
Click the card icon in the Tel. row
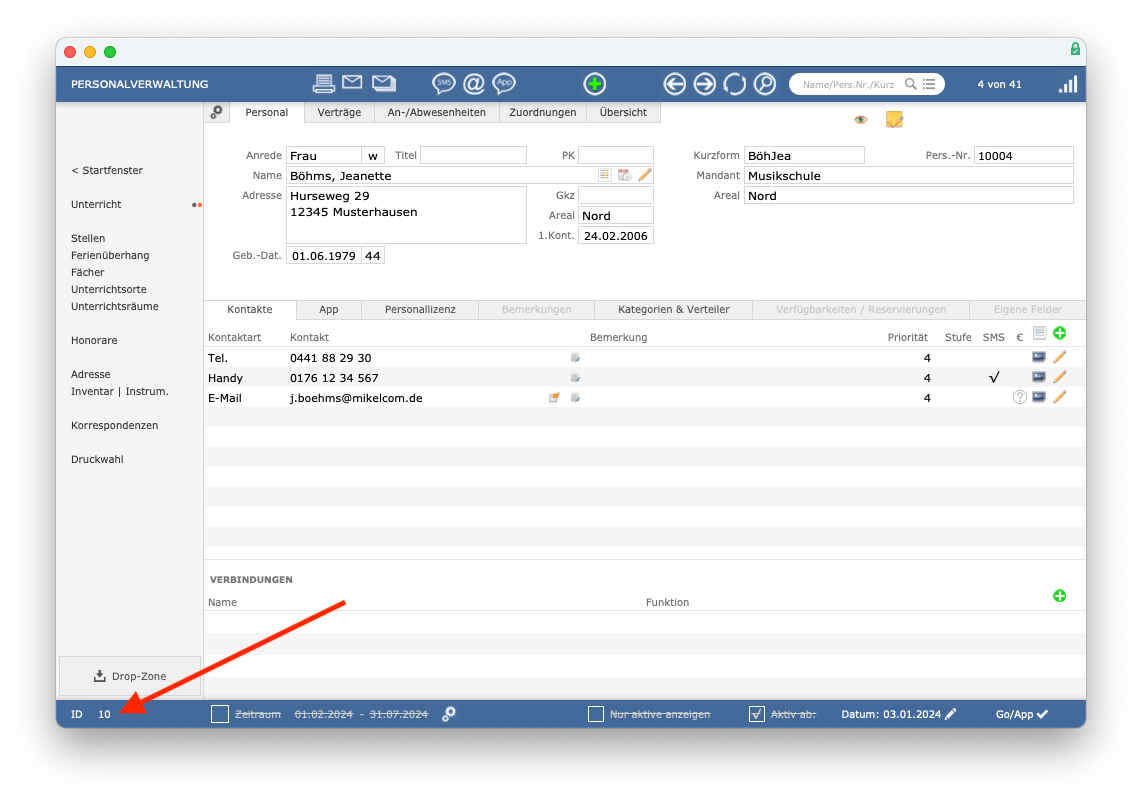[x=1039, y=357]
